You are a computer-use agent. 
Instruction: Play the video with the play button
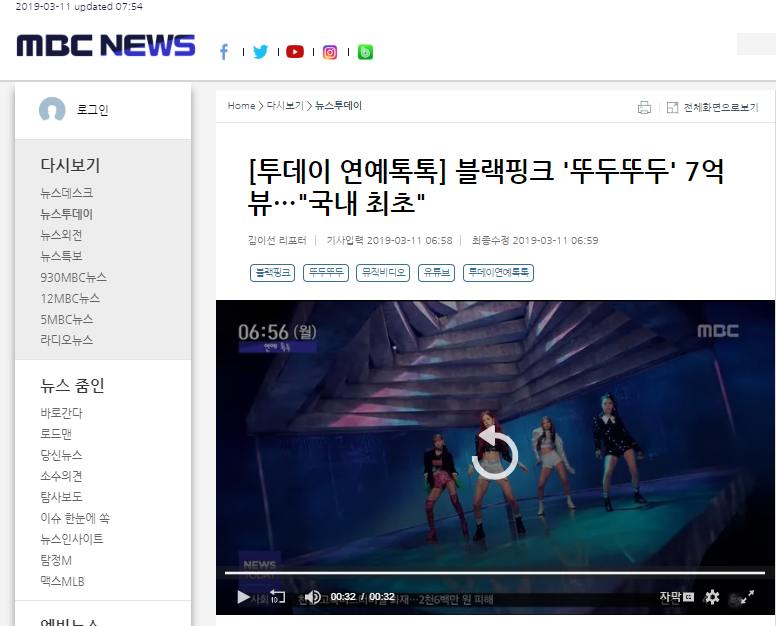click(243, 597)
